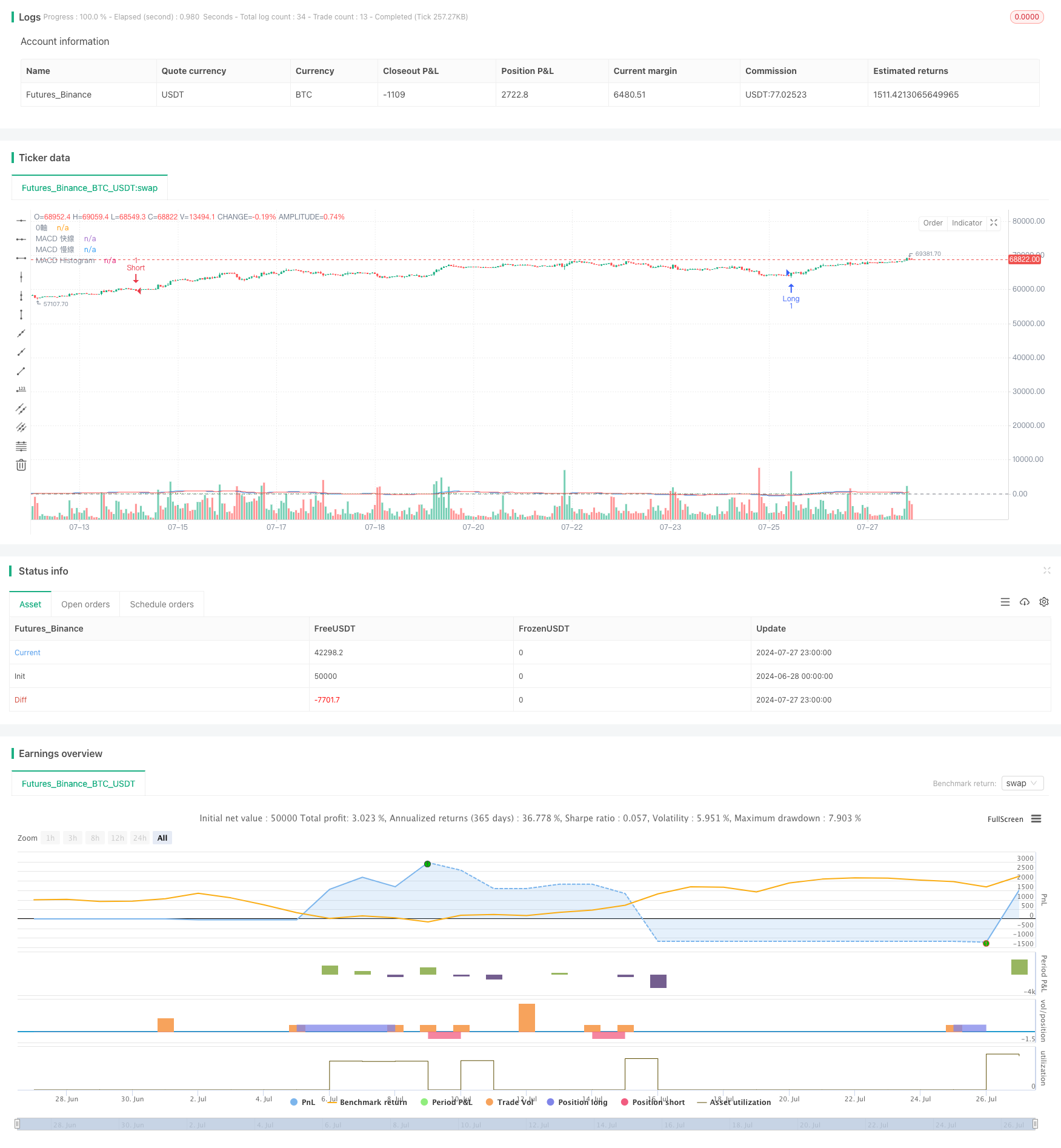Click the navigator range bar near 10. Jul

coord(471,1124)
